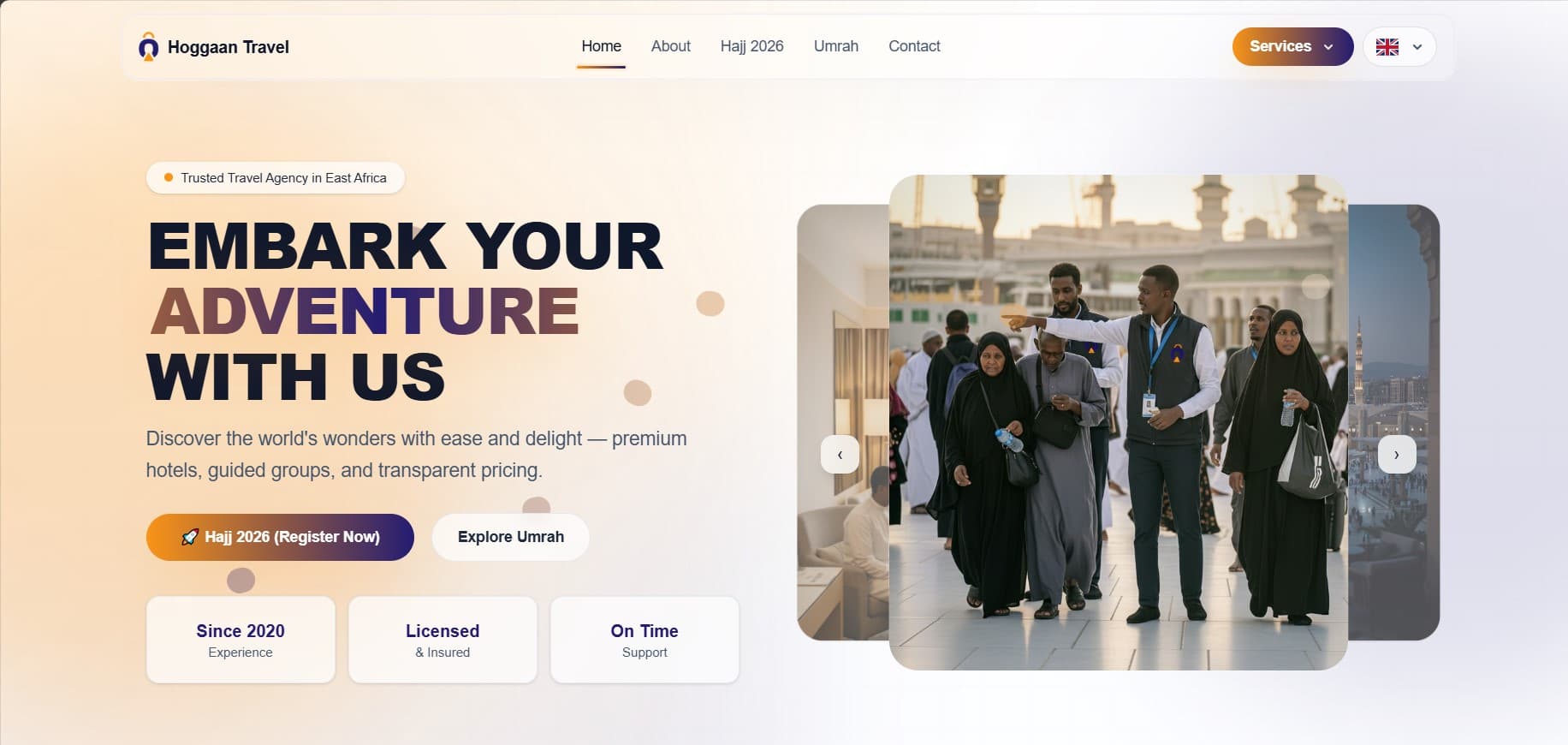Click the UK flag language icon
Viewport: 1568px width, 745px height.
coord(1387,47)
